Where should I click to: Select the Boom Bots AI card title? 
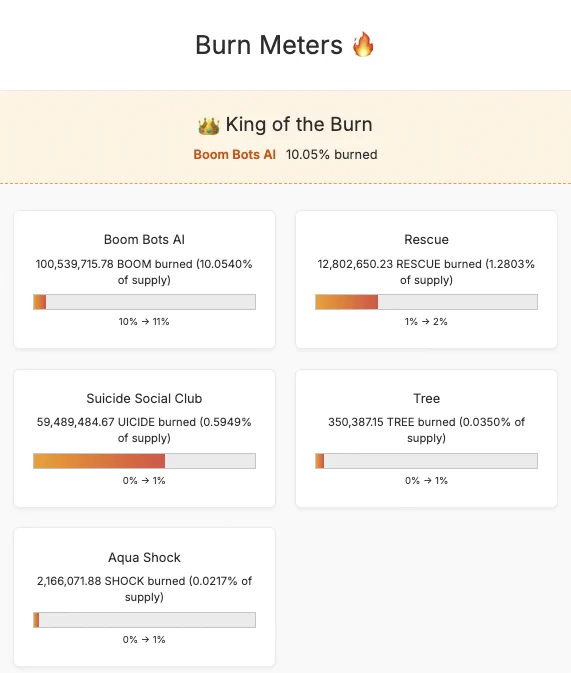tap(144, 239)
